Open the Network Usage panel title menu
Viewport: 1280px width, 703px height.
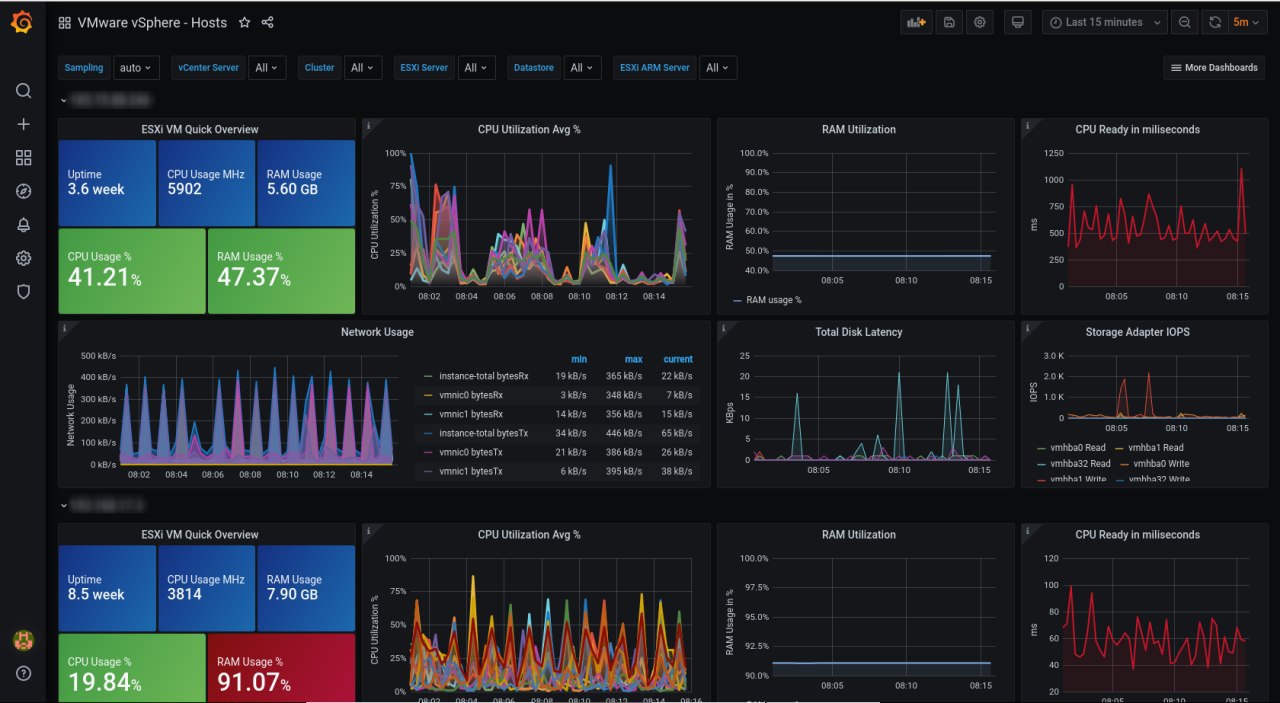(x=377, y=332)
